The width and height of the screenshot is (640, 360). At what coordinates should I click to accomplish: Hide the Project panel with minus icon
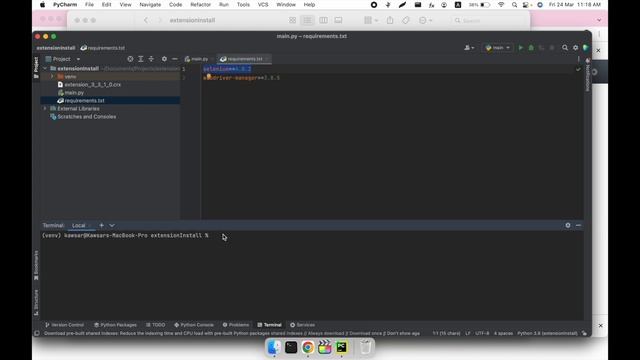pyautogui.click(x=175, y=59)
